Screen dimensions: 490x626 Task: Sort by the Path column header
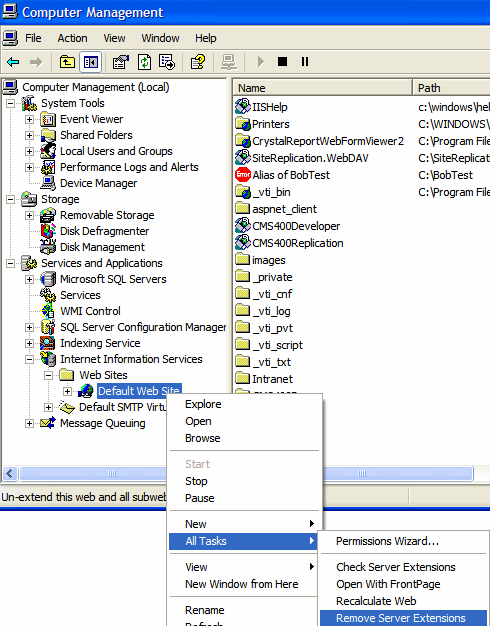point(452,88)
